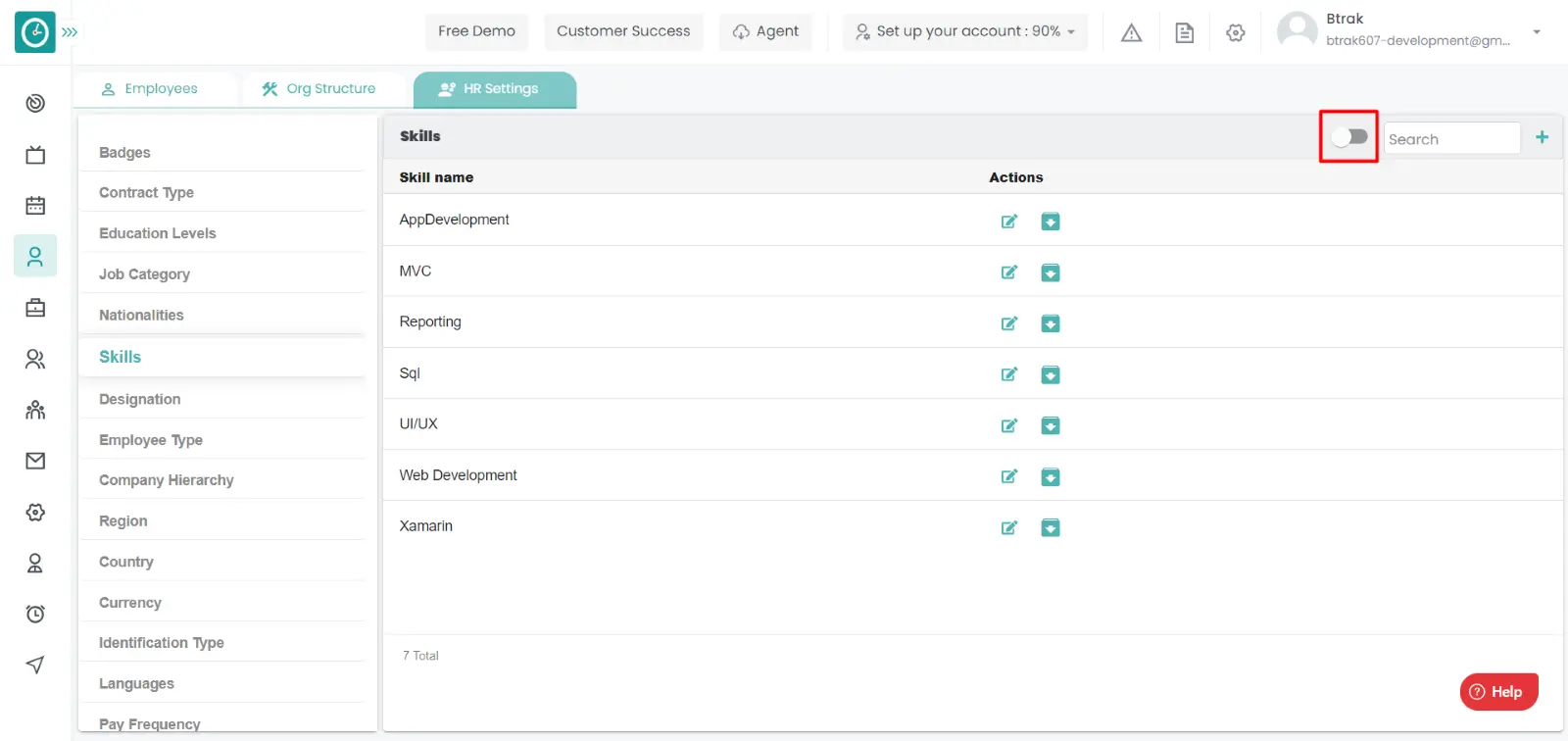Open the gear settings icon in sidebar
The image size is (1568, 741).
[x=35, y=512]
